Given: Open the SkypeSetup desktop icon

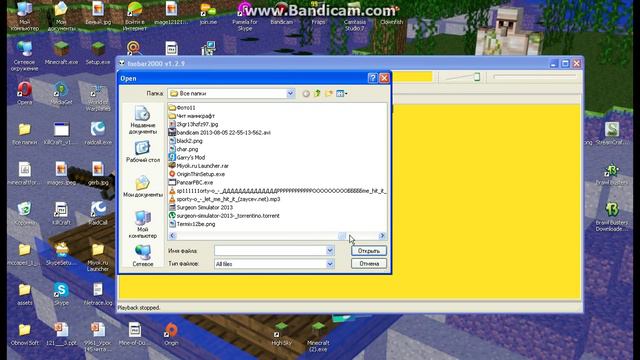Looking at the screenshot, I should [61, 254].
